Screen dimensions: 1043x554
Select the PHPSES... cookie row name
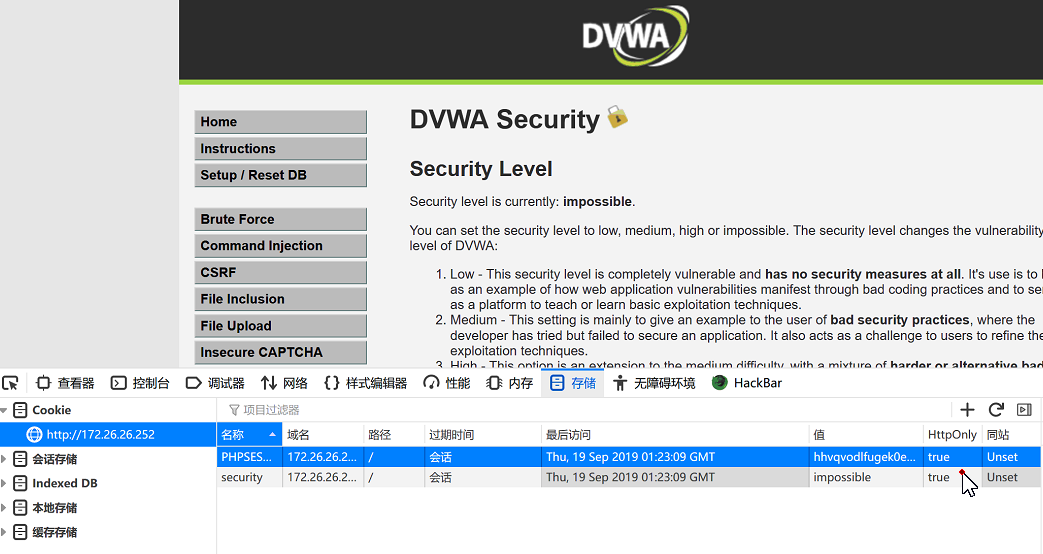(x=247, y=457)
